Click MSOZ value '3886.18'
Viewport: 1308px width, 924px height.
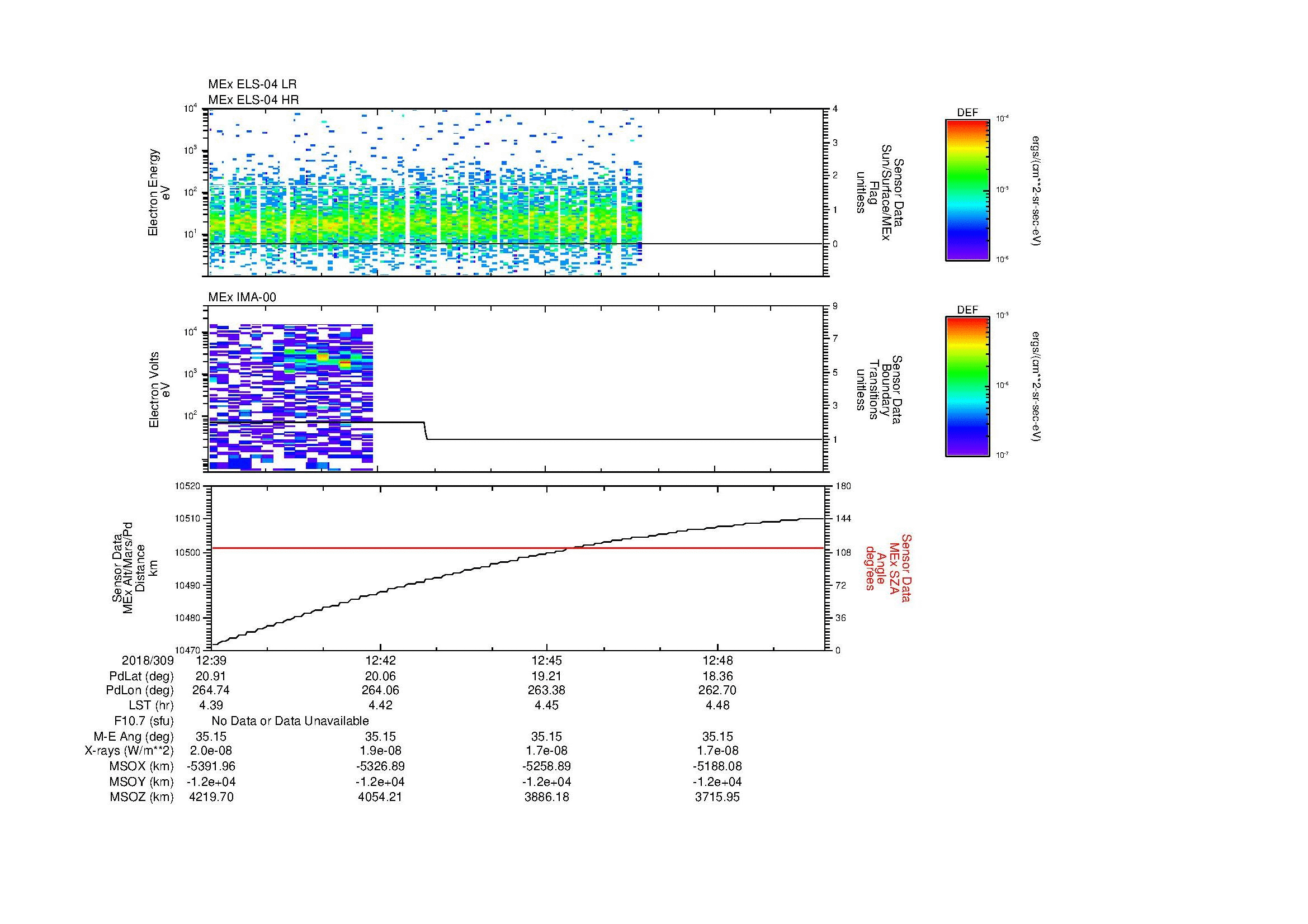[x=547, y=797]
